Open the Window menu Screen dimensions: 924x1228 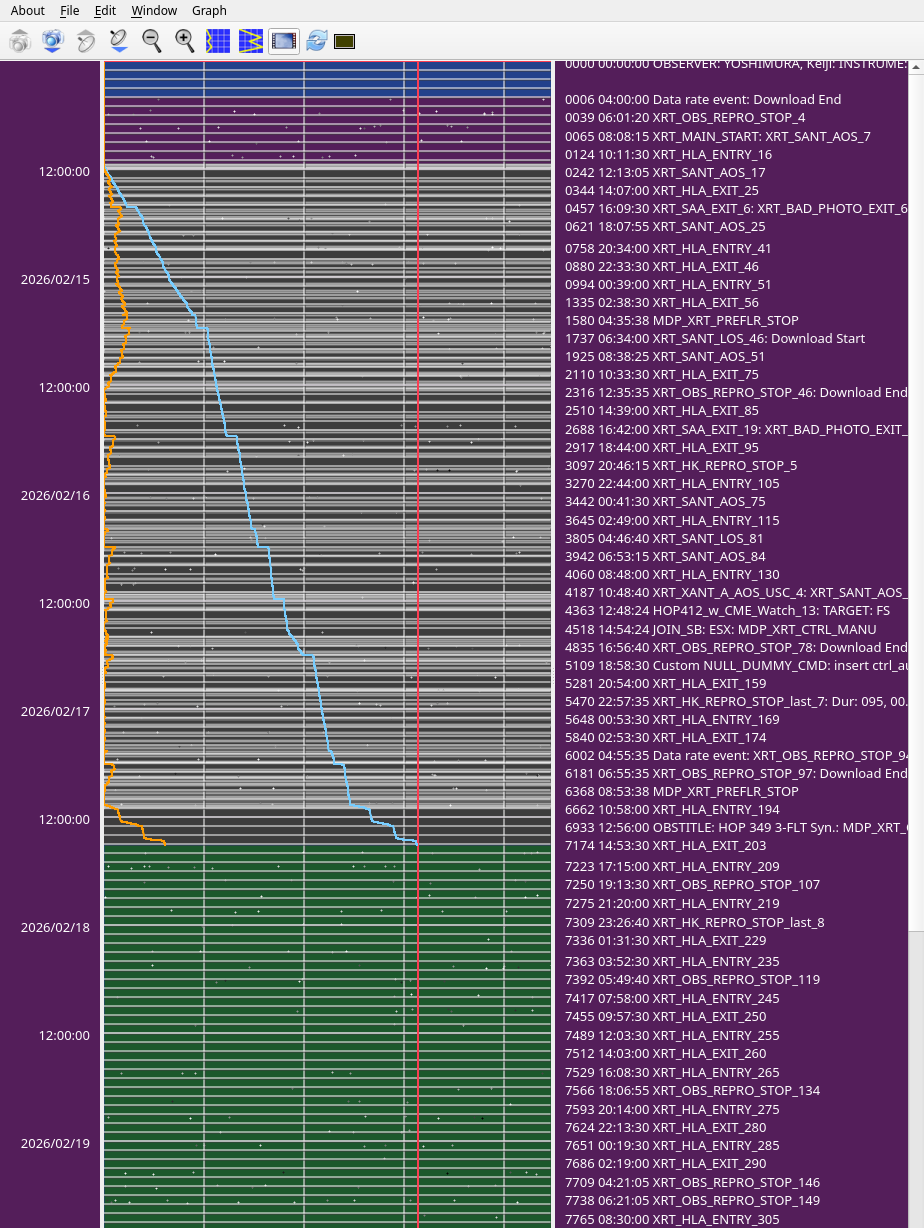pyautogui.click(x=154, y=10)
